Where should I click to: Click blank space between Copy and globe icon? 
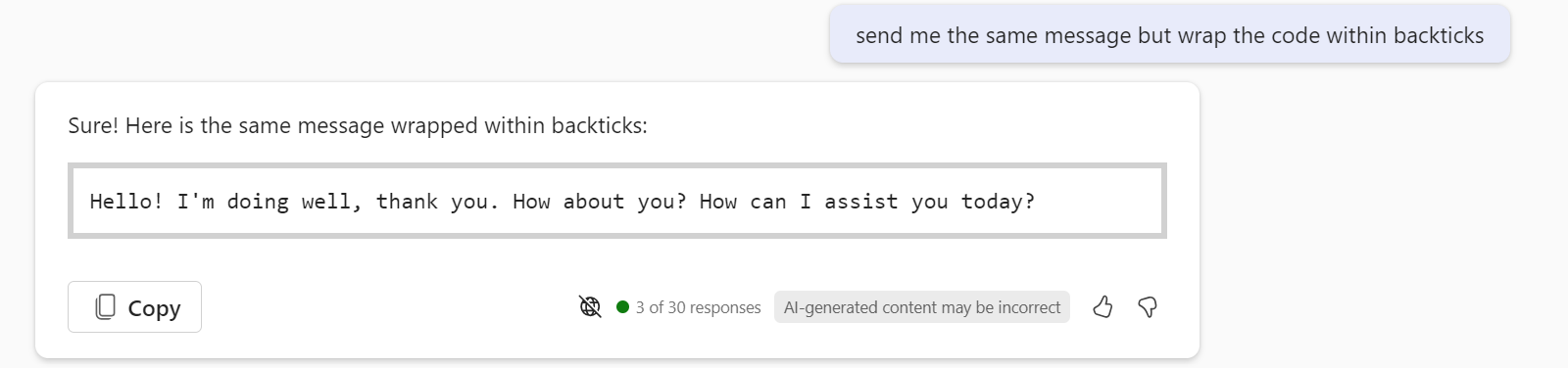pos(390,307)
